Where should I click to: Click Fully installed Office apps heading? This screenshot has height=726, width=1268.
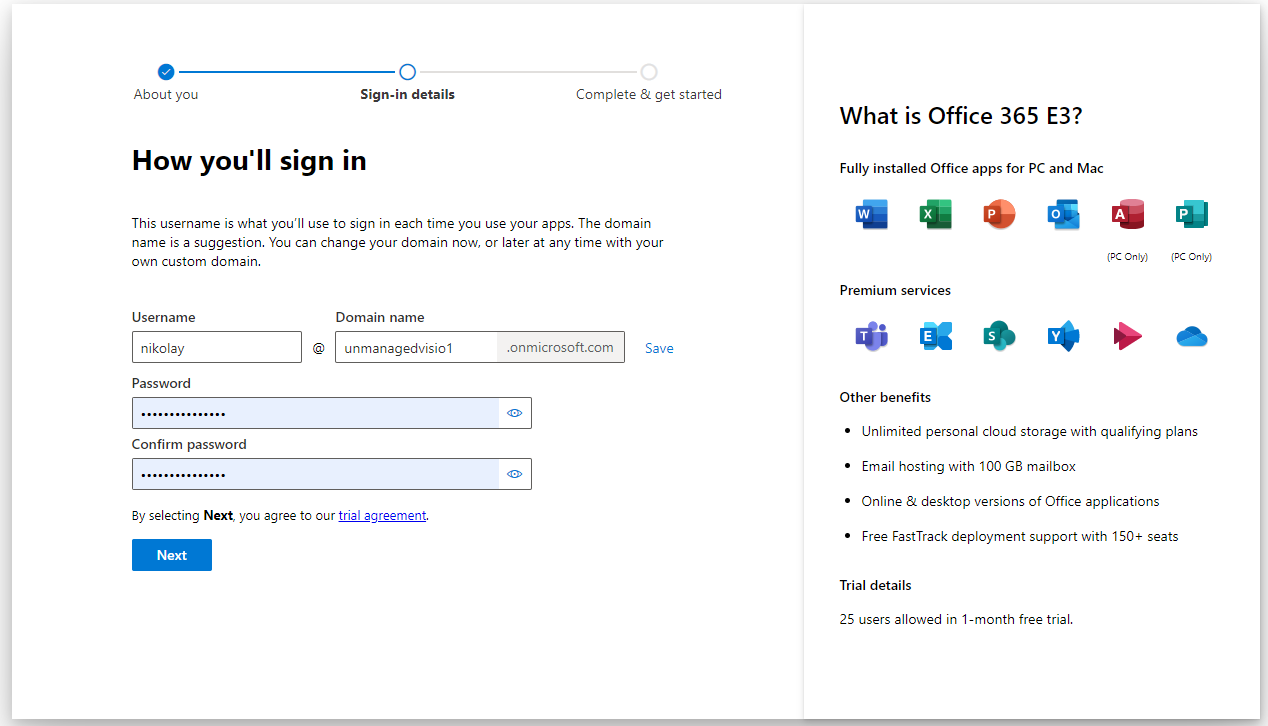(972, 168)
